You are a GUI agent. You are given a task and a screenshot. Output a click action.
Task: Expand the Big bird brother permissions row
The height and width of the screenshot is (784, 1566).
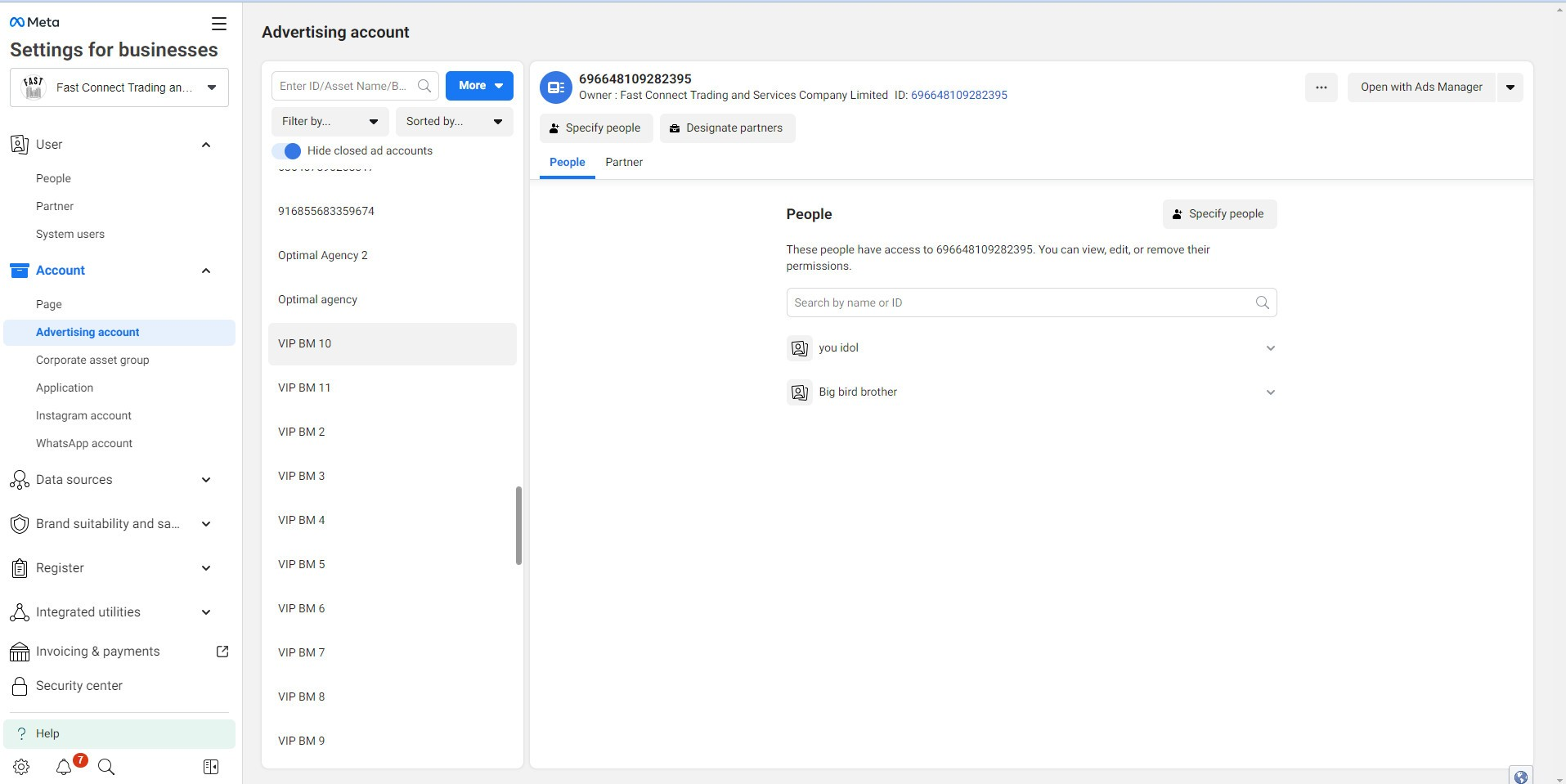1271,392
